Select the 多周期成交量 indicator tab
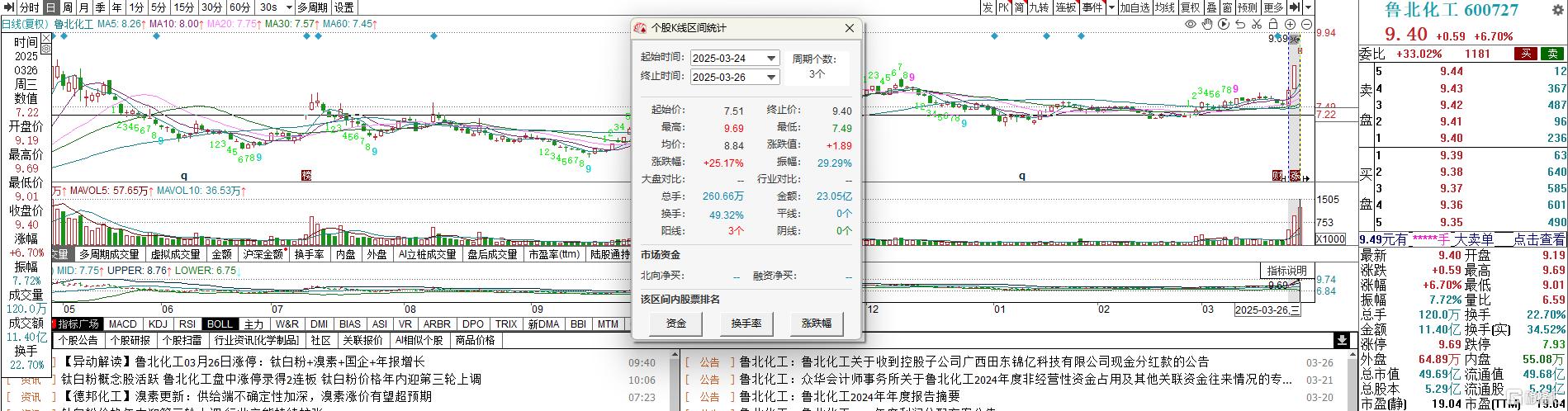 [x=110, y=255]
